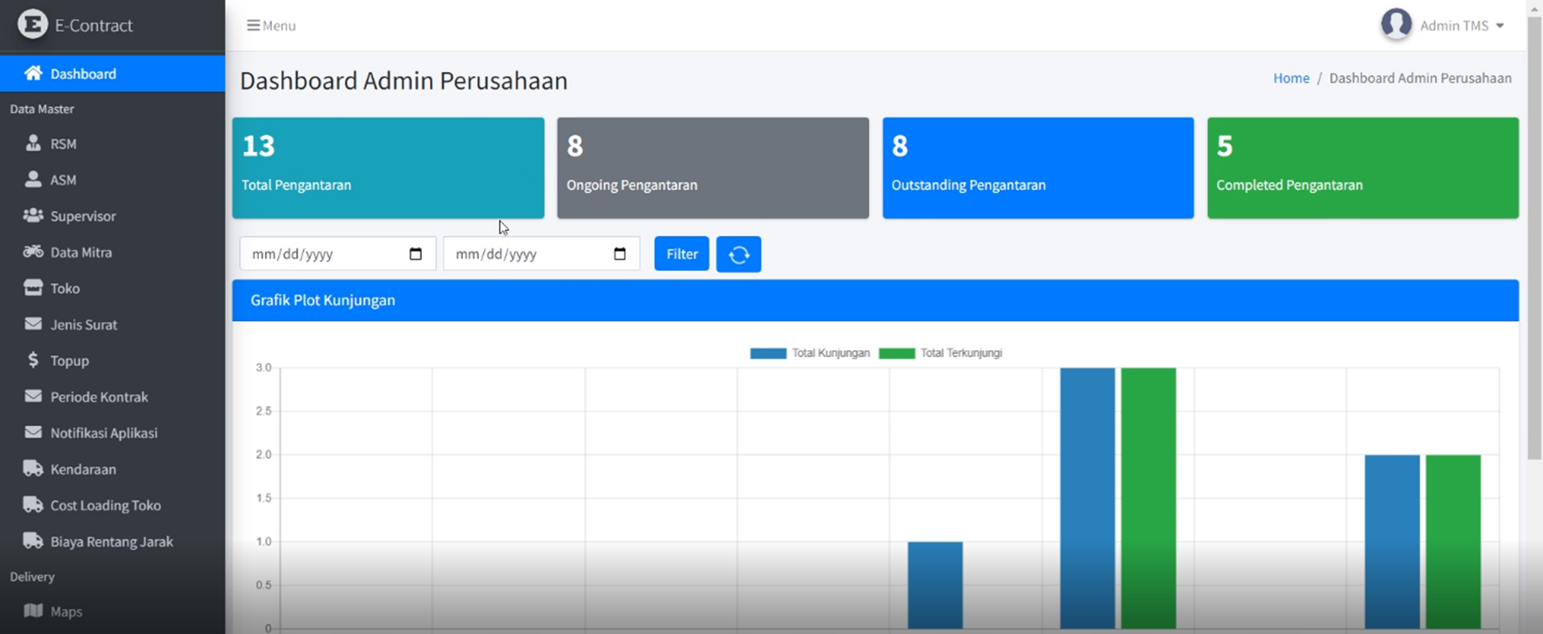Click the Kendaraan truck icon
The image size is (1543, 634).
[x=33, y=469]
